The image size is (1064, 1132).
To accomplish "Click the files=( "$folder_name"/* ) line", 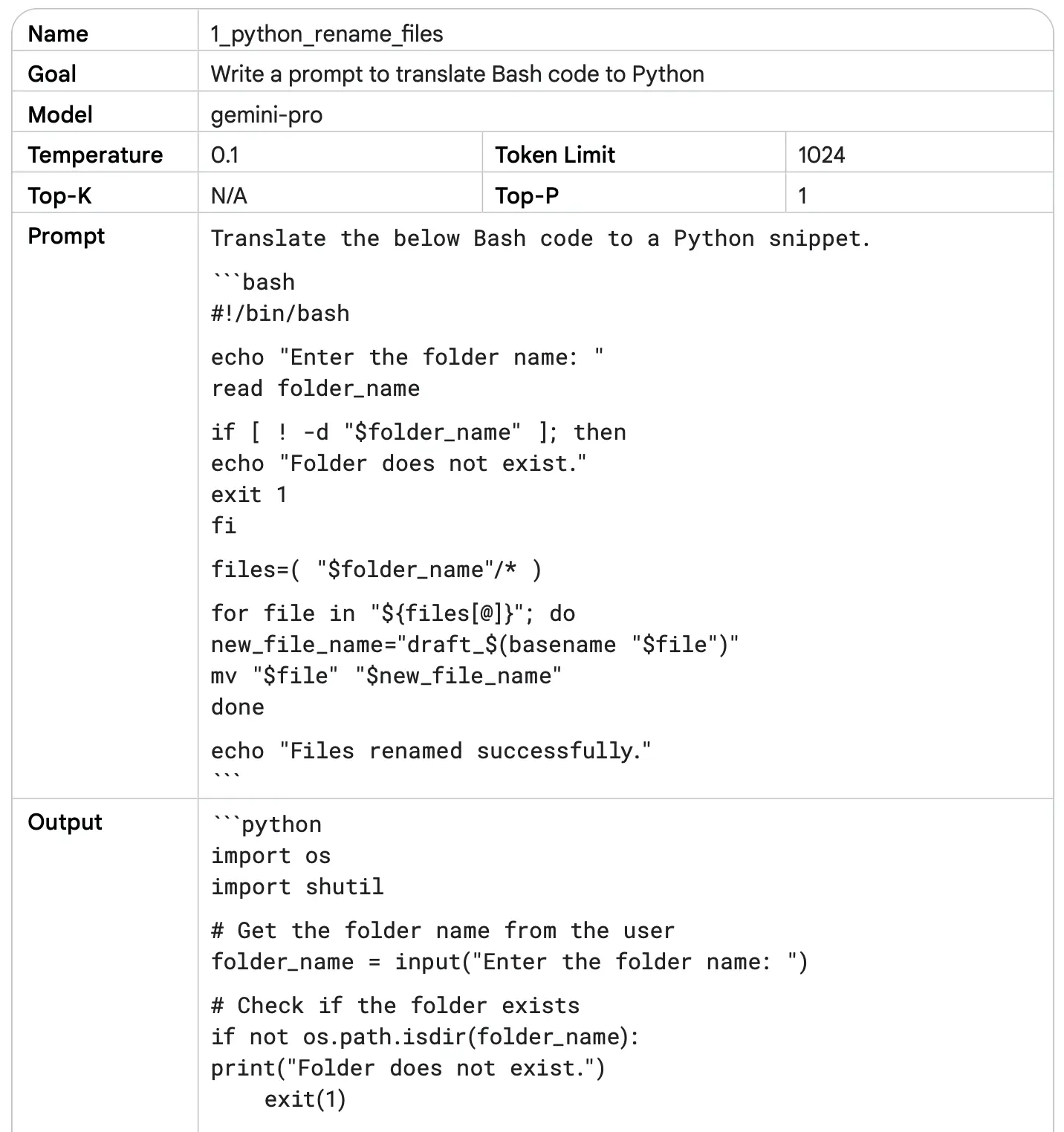I will tap(377, 570).
